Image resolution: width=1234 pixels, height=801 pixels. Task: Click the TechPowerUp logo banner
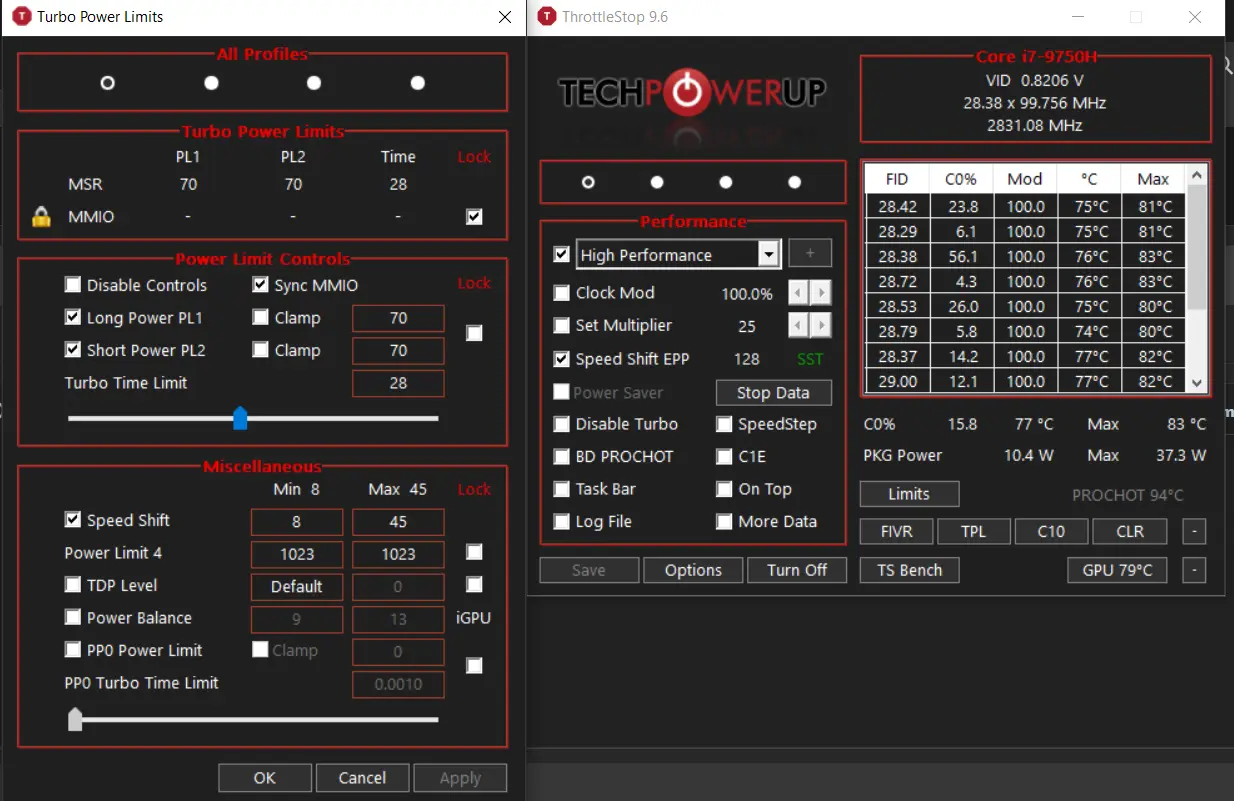click(x=692, y=94)
